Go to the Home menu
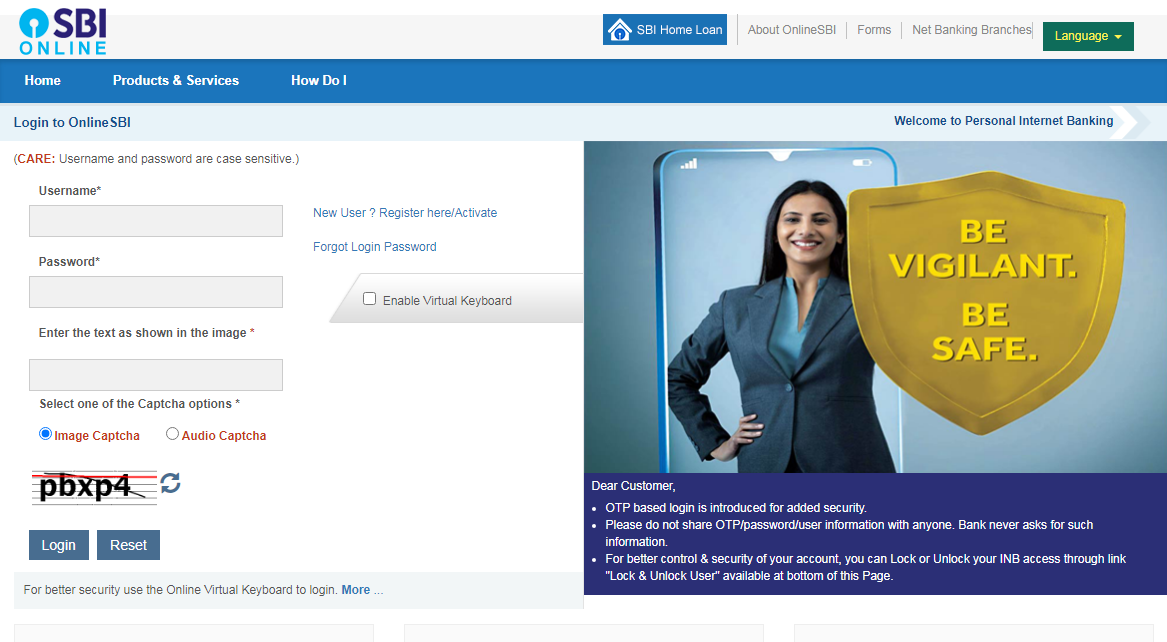The width and height of the screenshot is (1167, 642). (x=42, y=80)
